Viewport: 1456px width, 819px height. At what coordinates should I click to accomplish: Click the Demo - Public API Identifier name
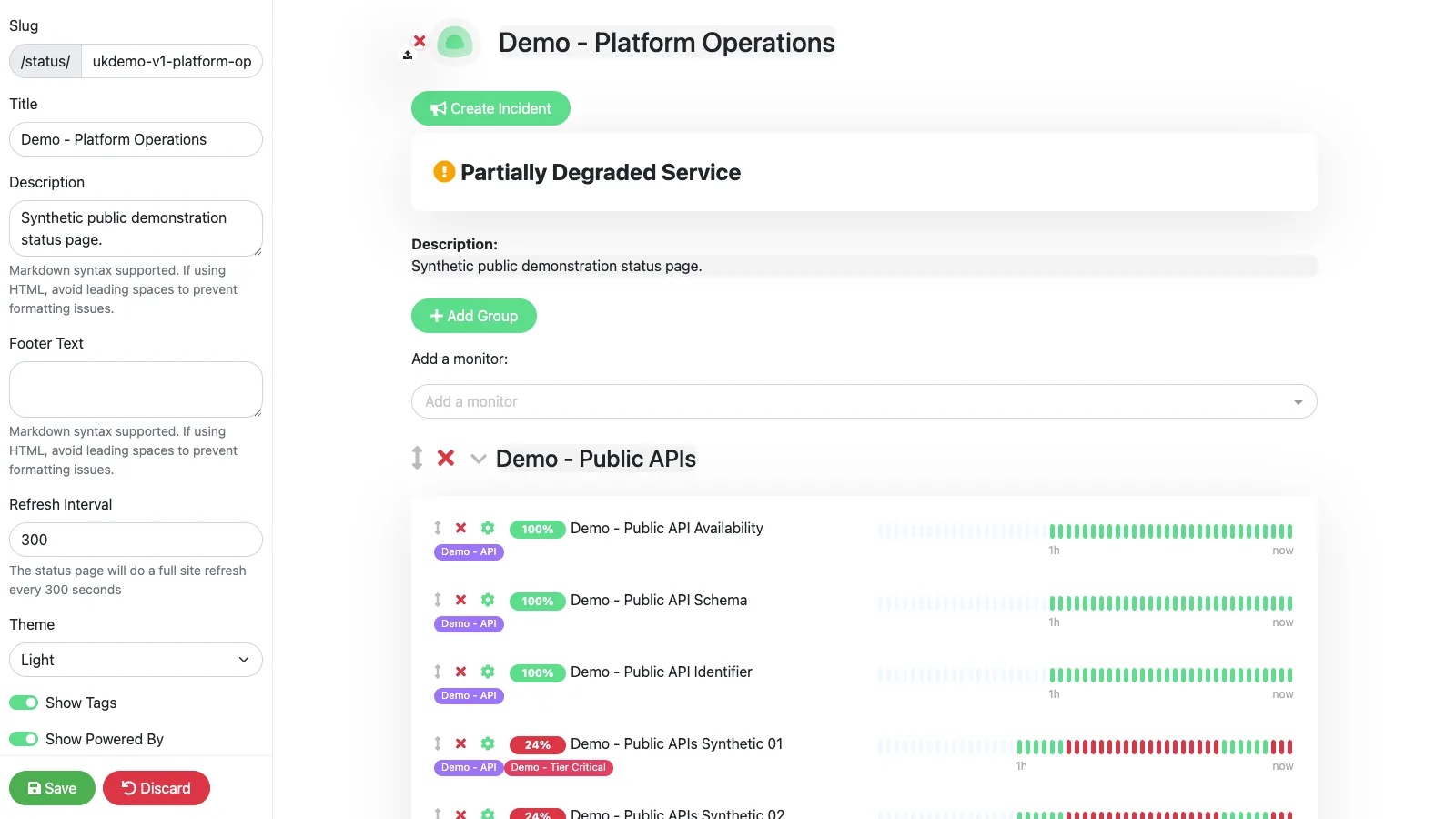[x=662, y=672]
